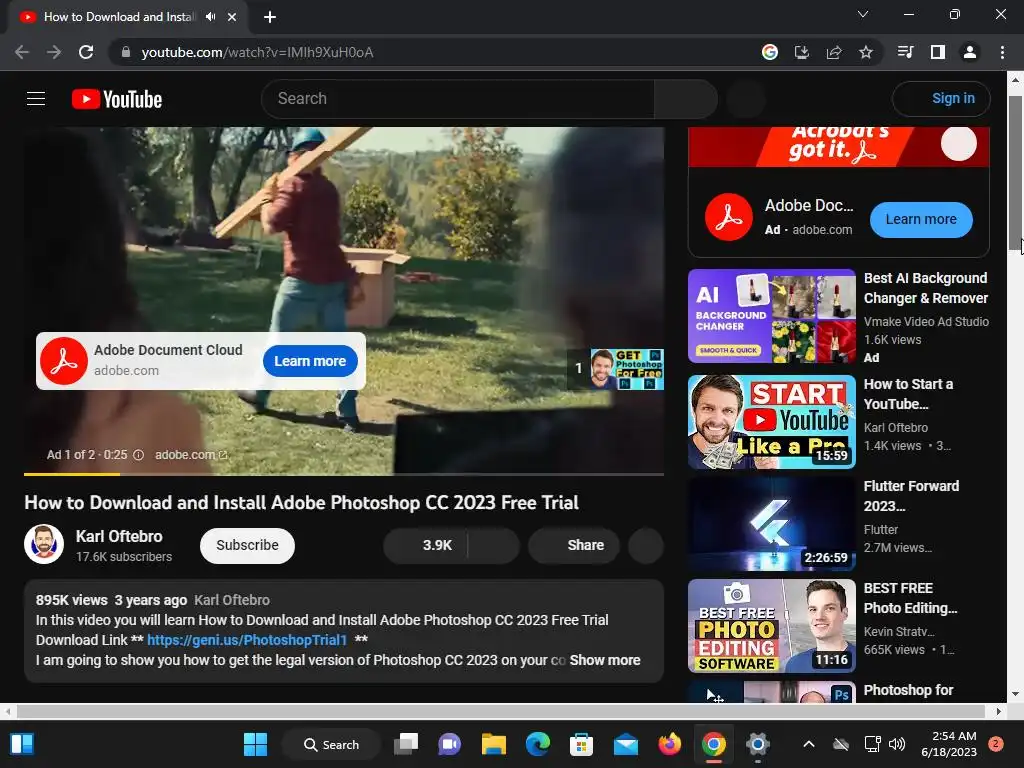Sign in to YouTube
Image resolution: width=1024 pixels, height=768 pixels.
coord(941,99)
